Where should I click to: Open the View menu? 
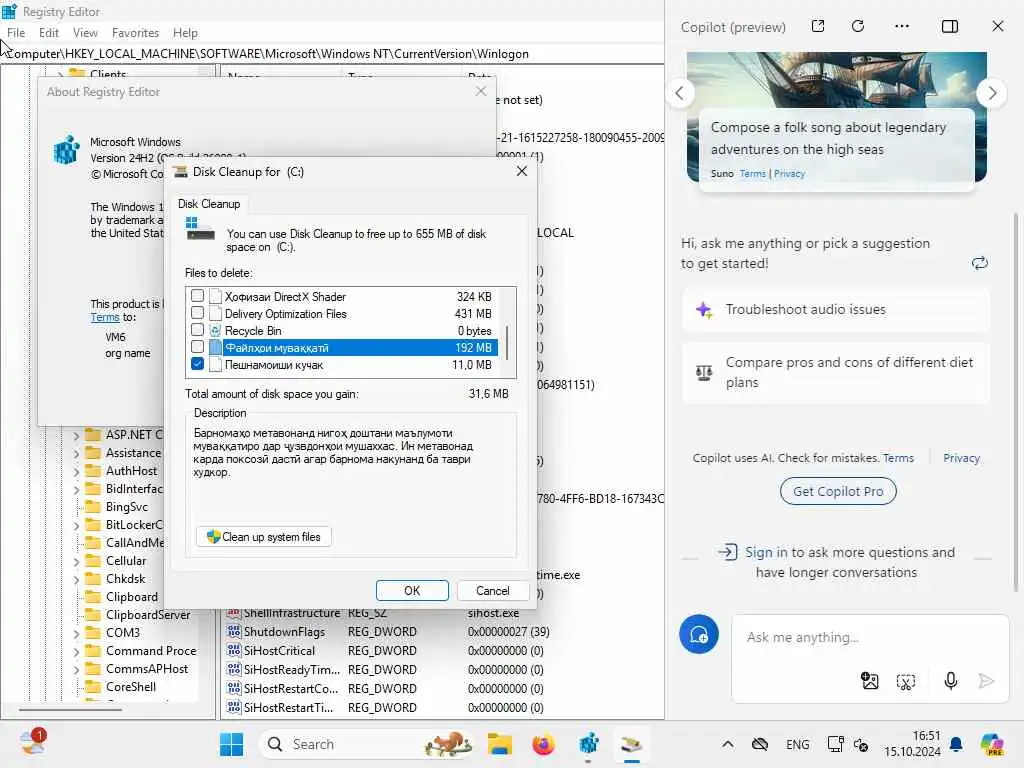click(85, 33)
